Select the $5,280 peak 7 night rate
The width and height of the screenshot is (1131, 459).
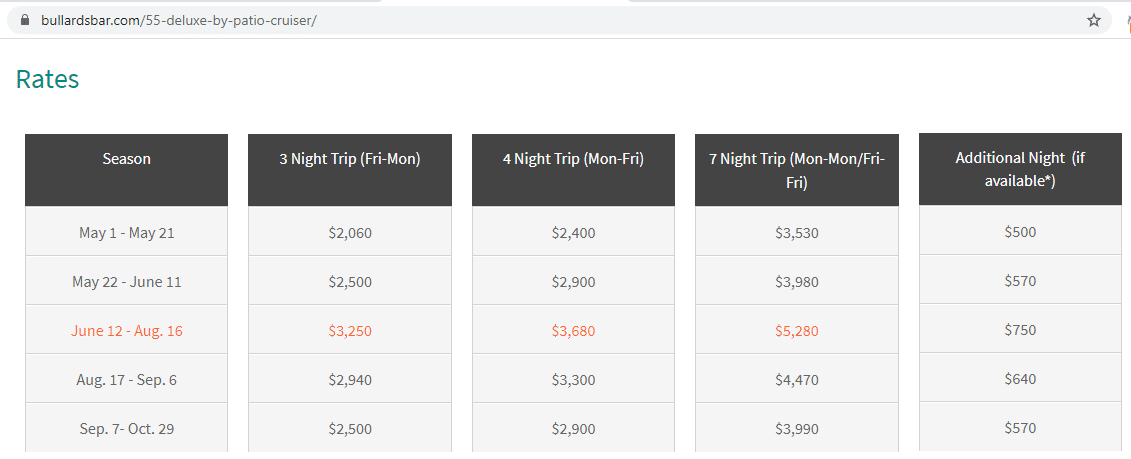pyautogui.click(x=797, y=331)
